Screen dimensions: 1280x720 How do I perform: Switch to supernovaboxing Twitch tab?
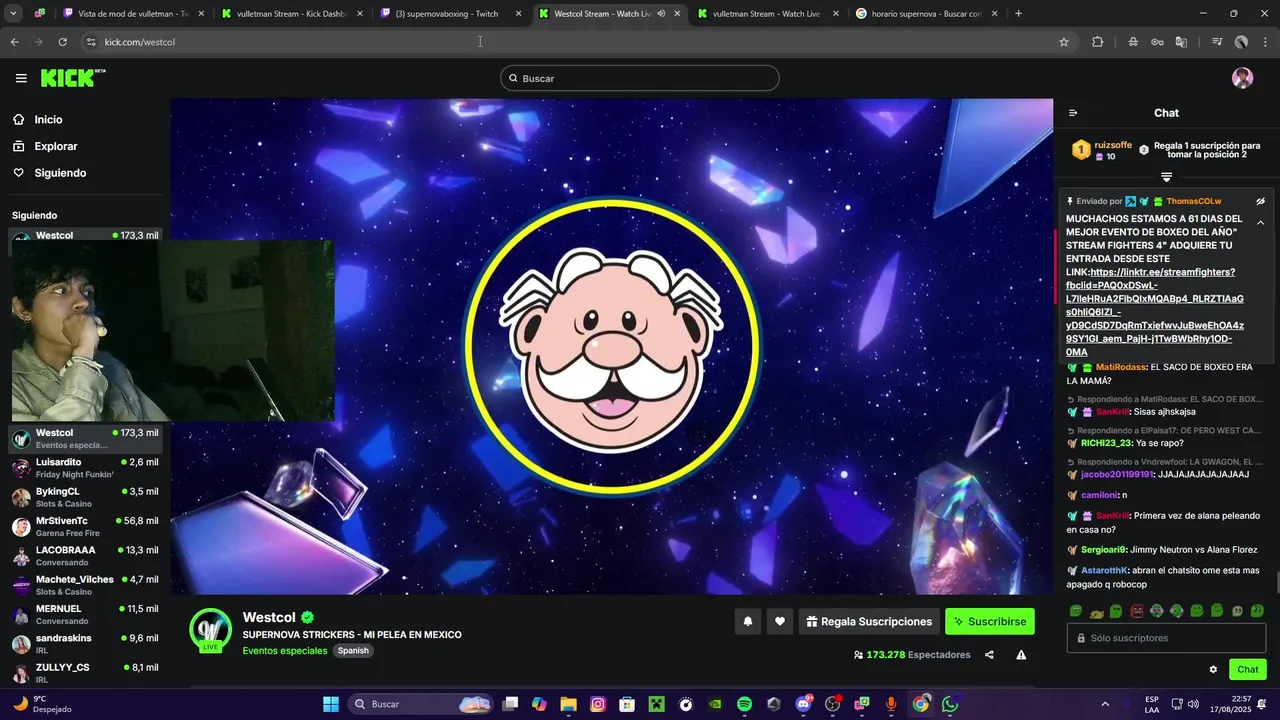pyautogui.click(x=453, y=14)
